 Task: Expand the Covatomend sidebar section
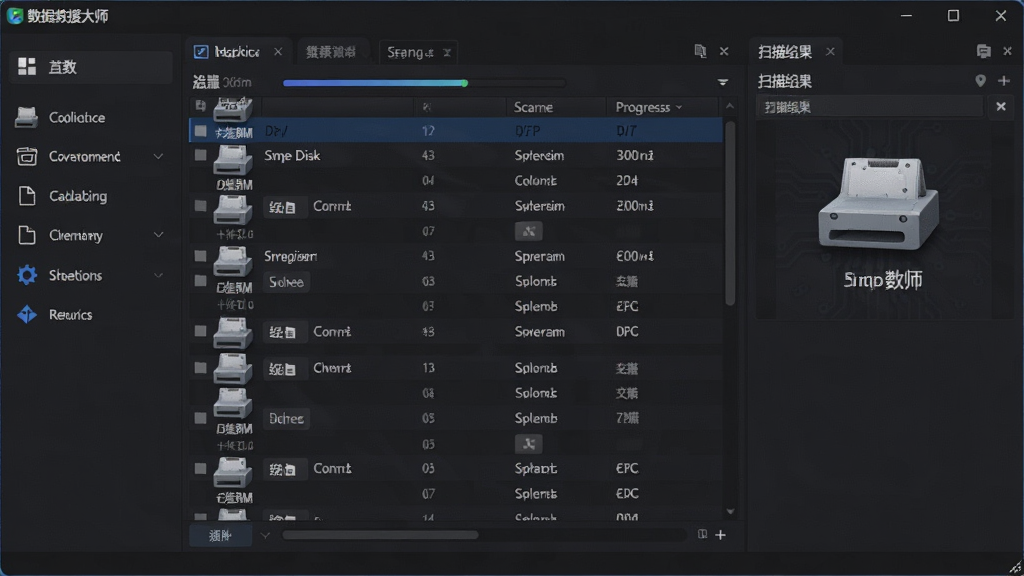click(x=158, y=157)
